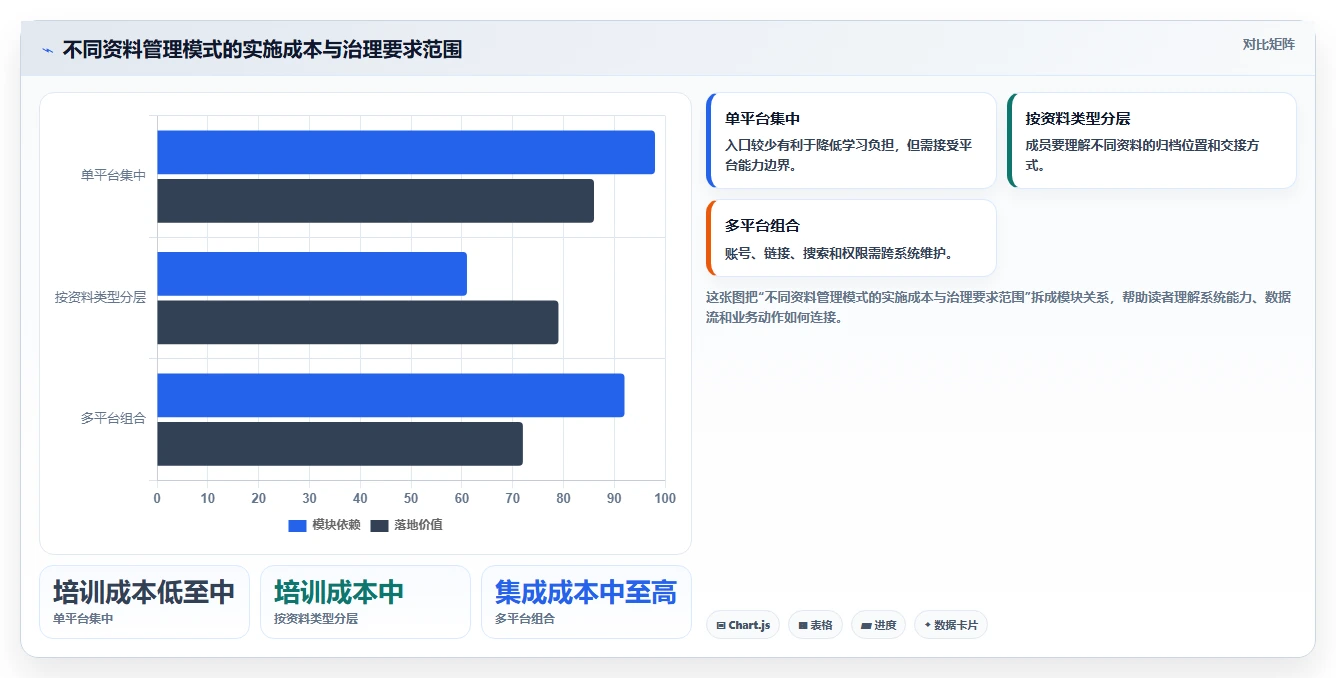
Task: Click the 单平台集中 y-axis label on the chart
Action: [x=113, y=175]
